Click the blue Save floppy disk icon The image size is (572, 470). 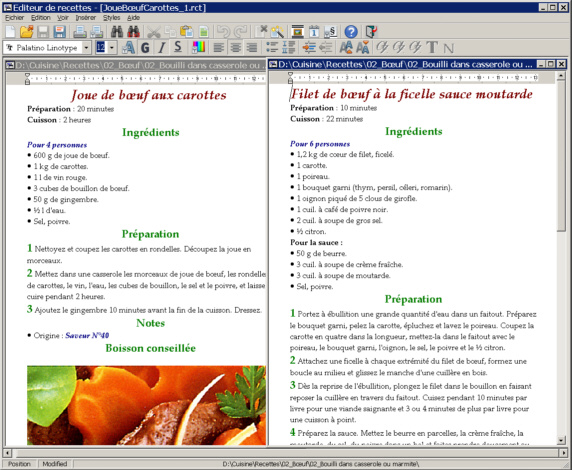coord(59,32)
